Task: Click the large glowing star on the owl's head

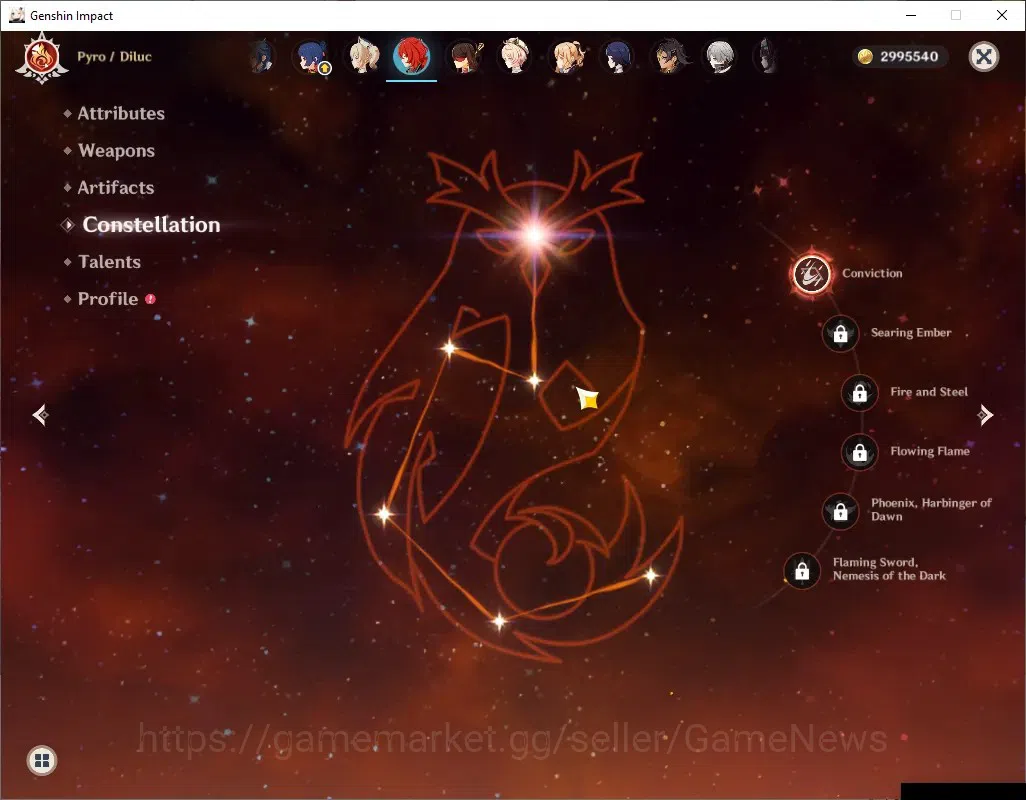Action: pyautogui.click(x=535, y=234)
